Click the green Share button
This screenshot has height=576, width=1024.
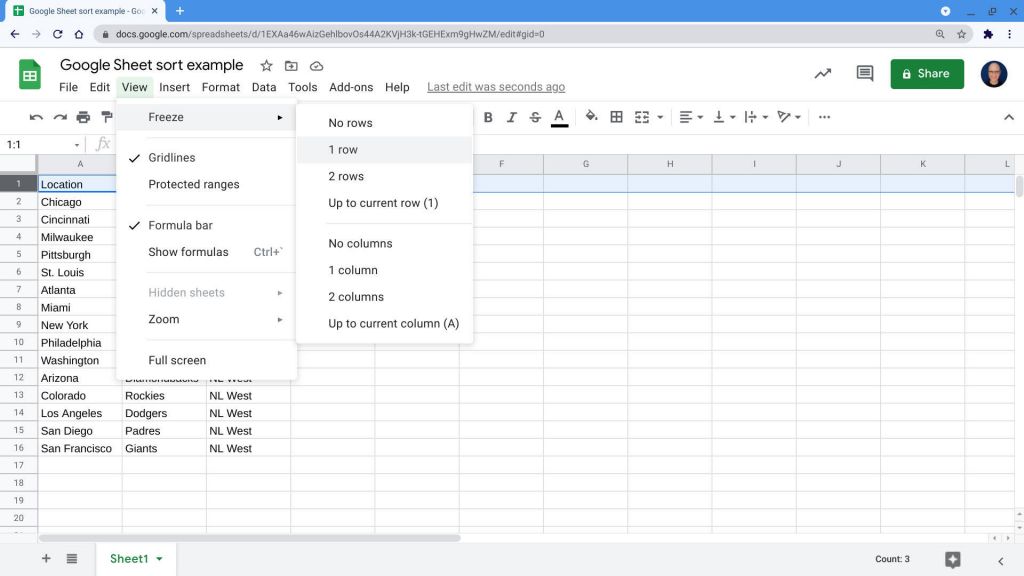tap(926, 73)
